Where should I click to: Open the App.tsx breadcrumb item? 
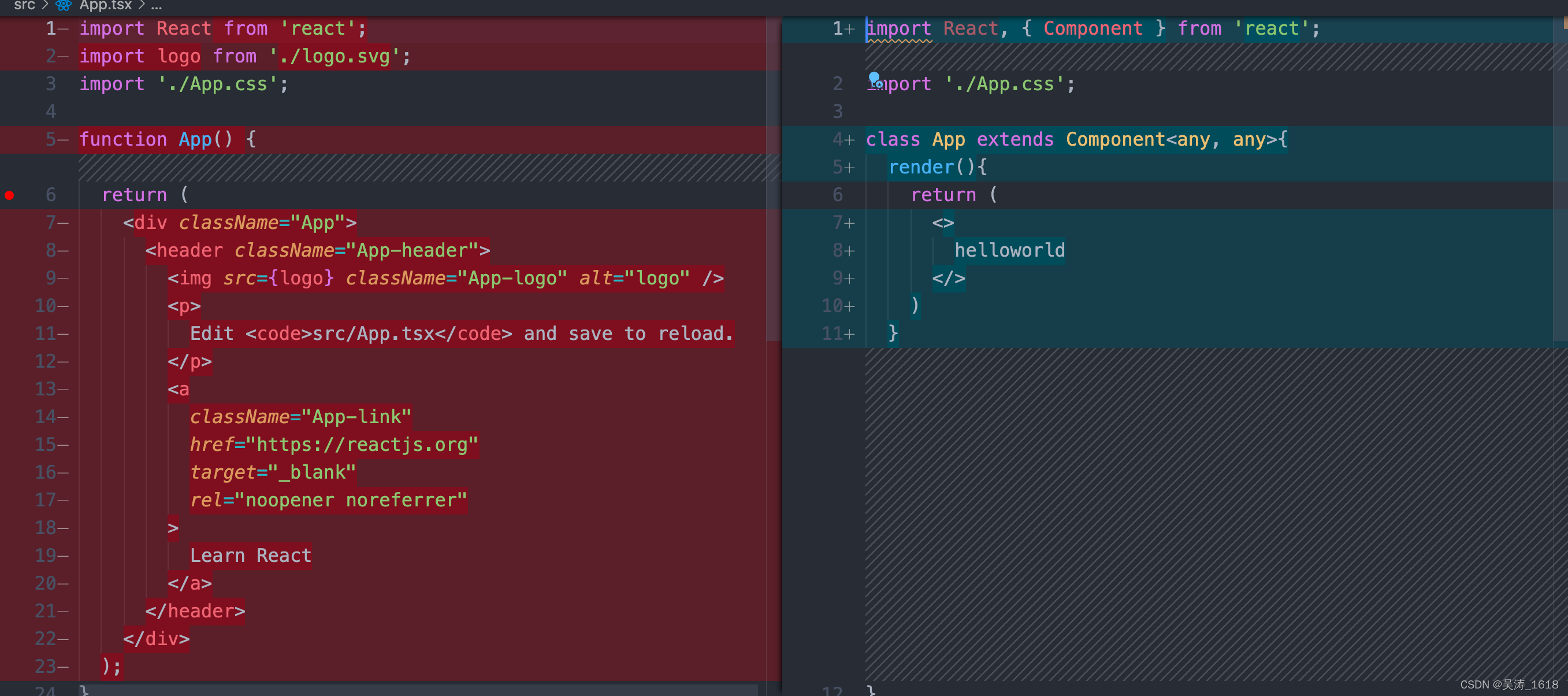coord(105,5)
